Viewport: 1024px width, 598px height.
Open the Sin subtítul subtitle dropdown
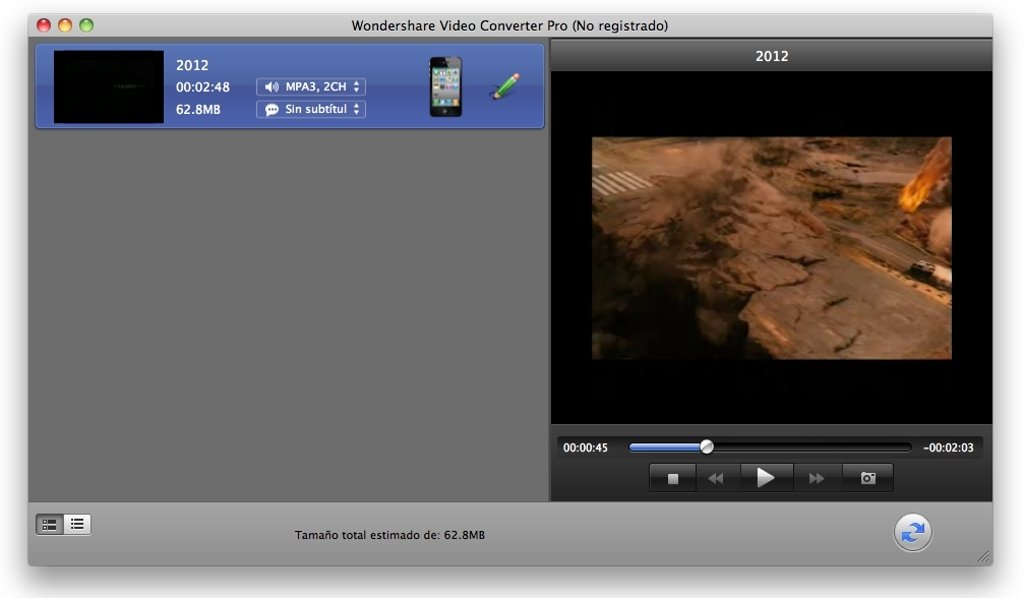coord(311,109)
